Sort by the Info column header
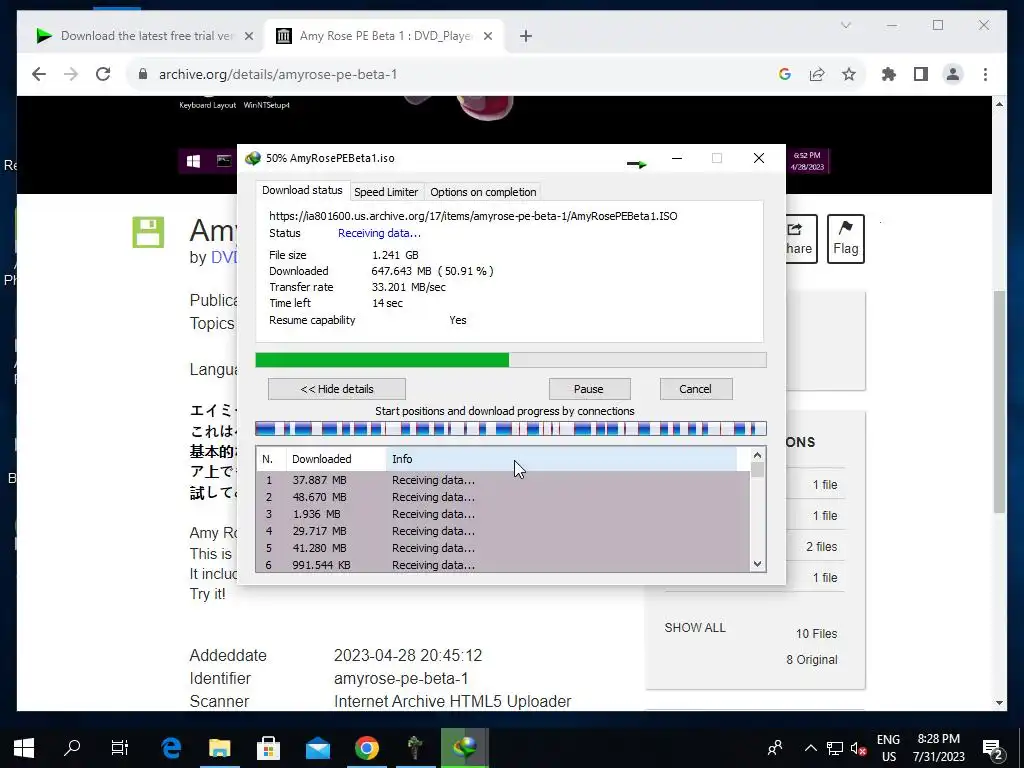 coord(561,459)
